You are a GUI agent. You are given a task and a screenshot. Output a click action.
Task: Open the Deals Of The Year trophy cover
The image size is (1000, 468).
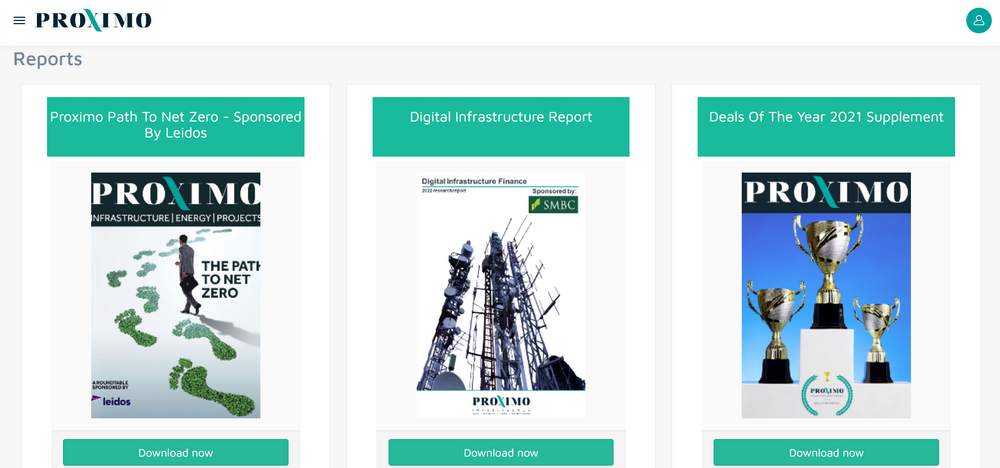click(826, 295)
